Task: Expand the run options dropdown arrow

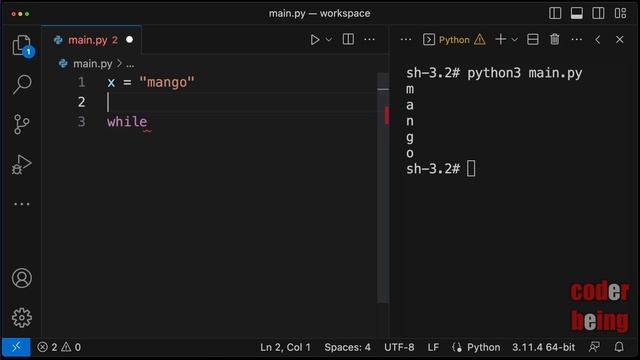Action: point(329,40)
